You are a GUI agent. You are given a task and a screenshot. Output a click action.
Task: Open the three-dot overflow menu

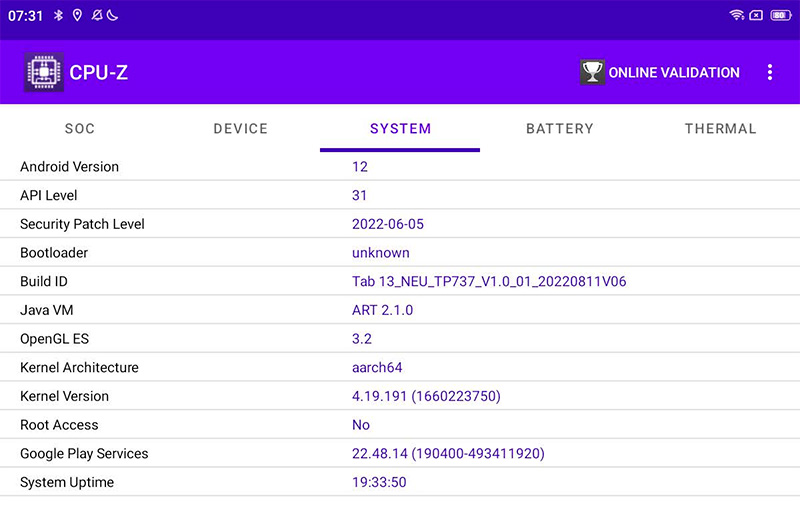769,72
